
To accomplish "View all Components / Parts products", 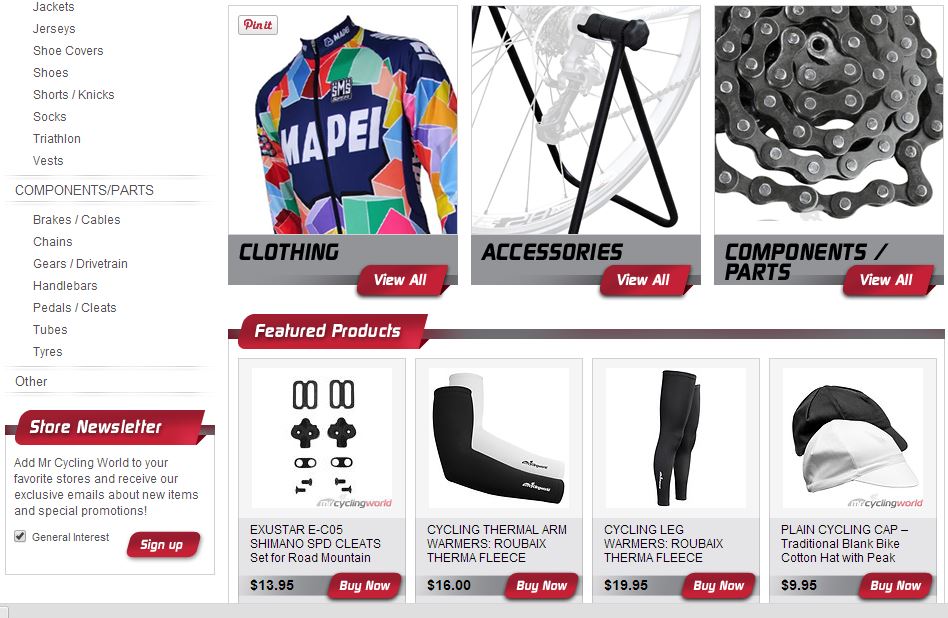I will click(x=886, y=280).
